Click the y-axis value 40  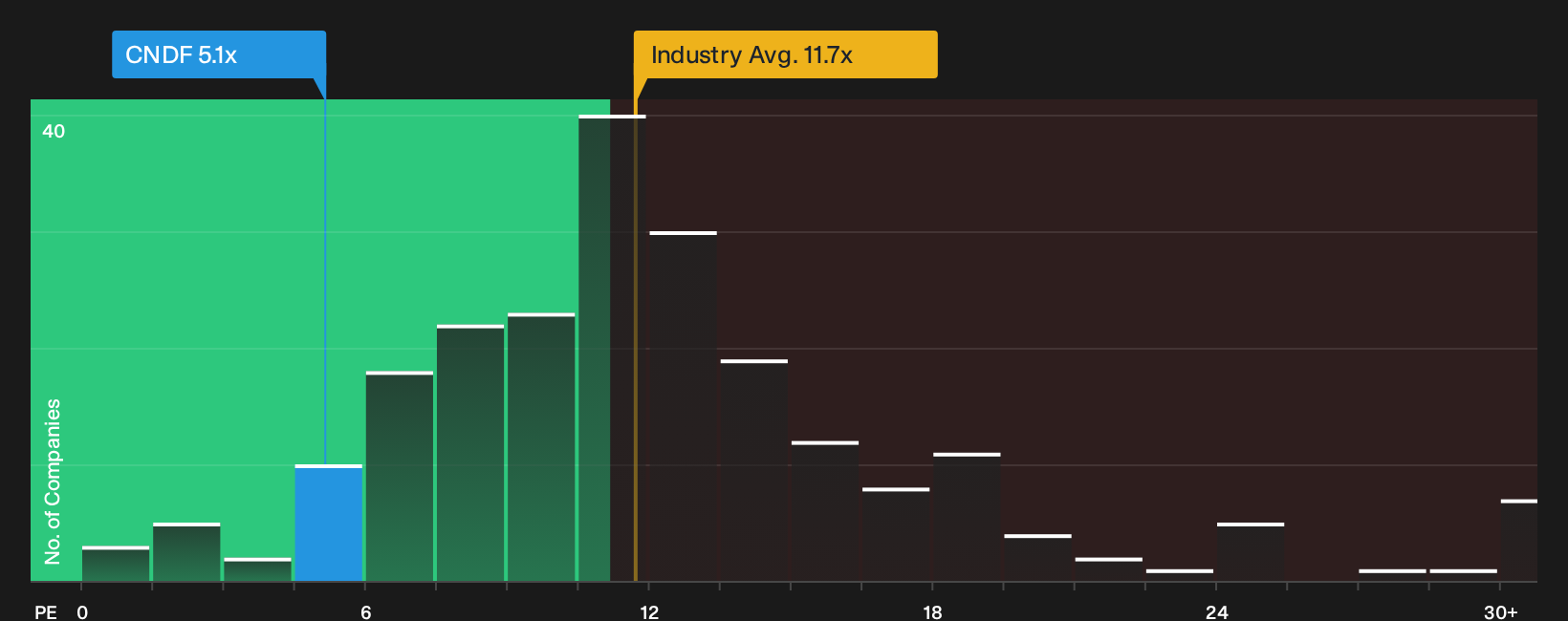click(x=54, y=131)
